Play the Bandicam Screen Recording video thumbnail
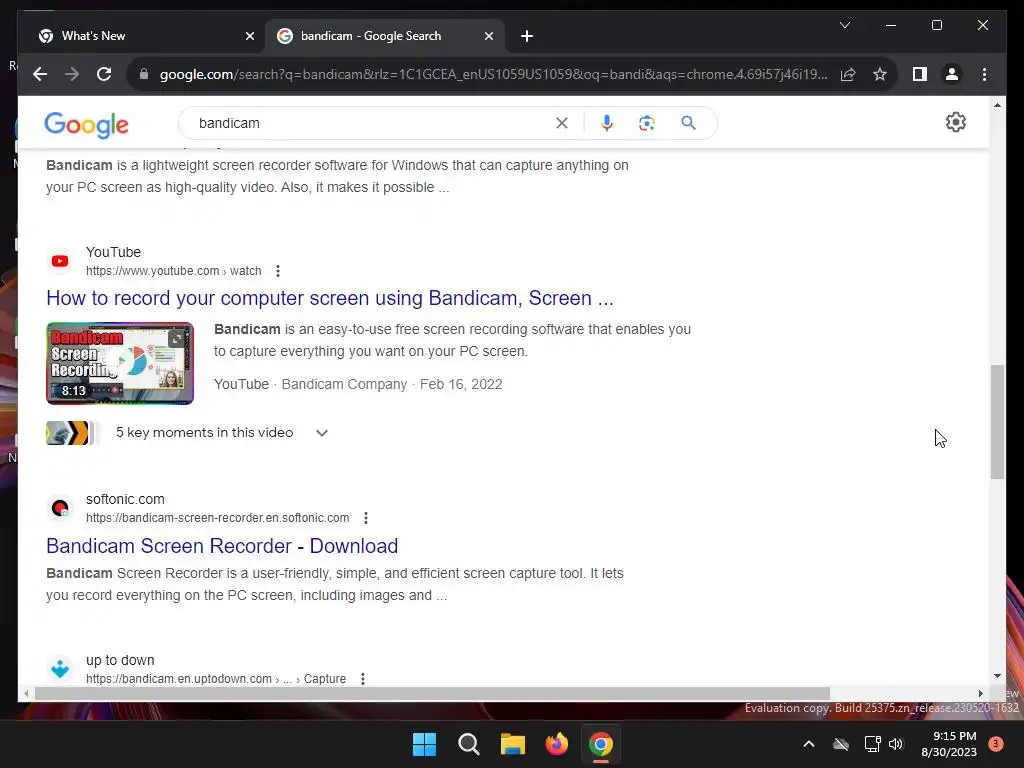 click(120, 363)
